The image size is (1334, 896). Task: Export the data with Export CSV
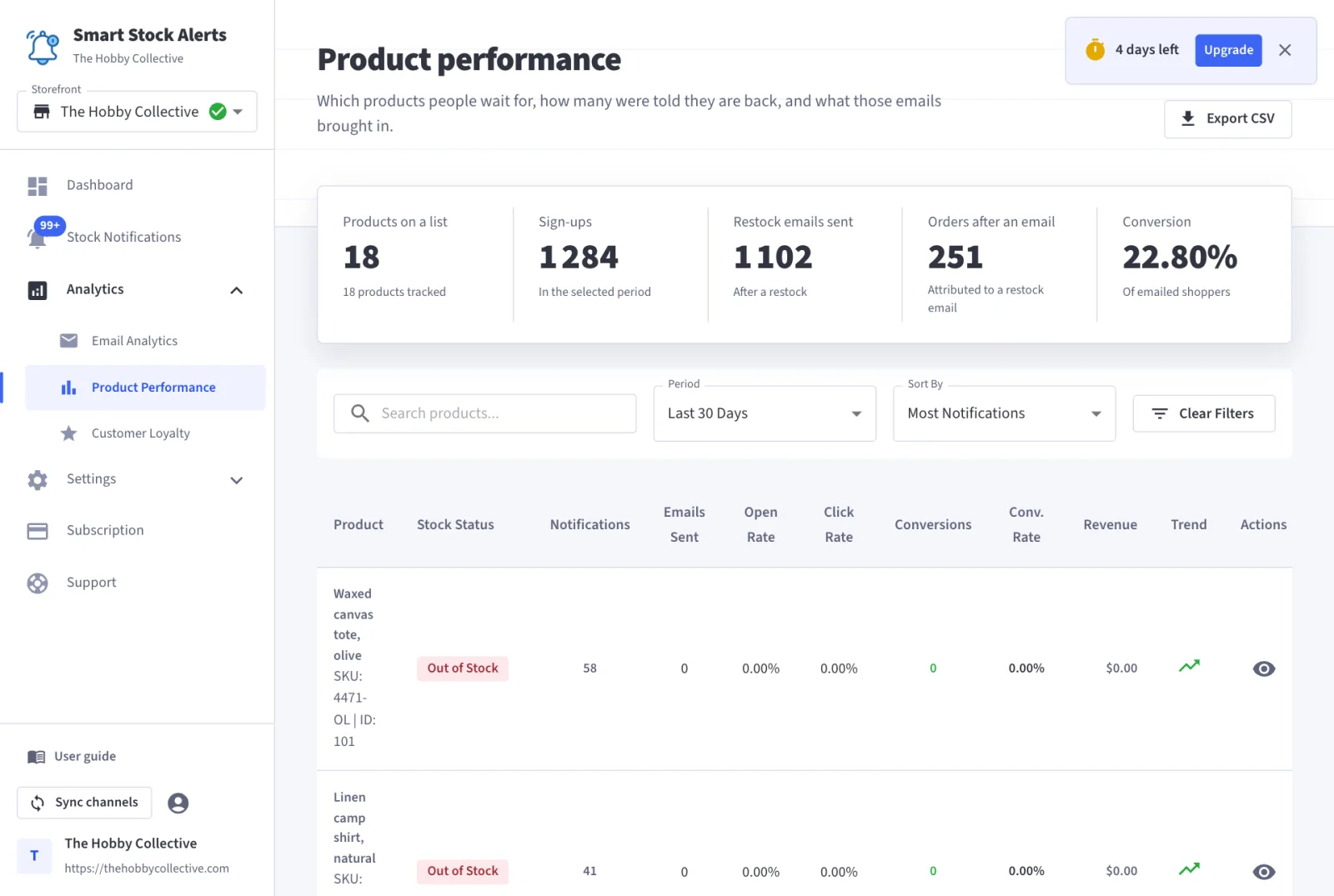point(1227,119)
